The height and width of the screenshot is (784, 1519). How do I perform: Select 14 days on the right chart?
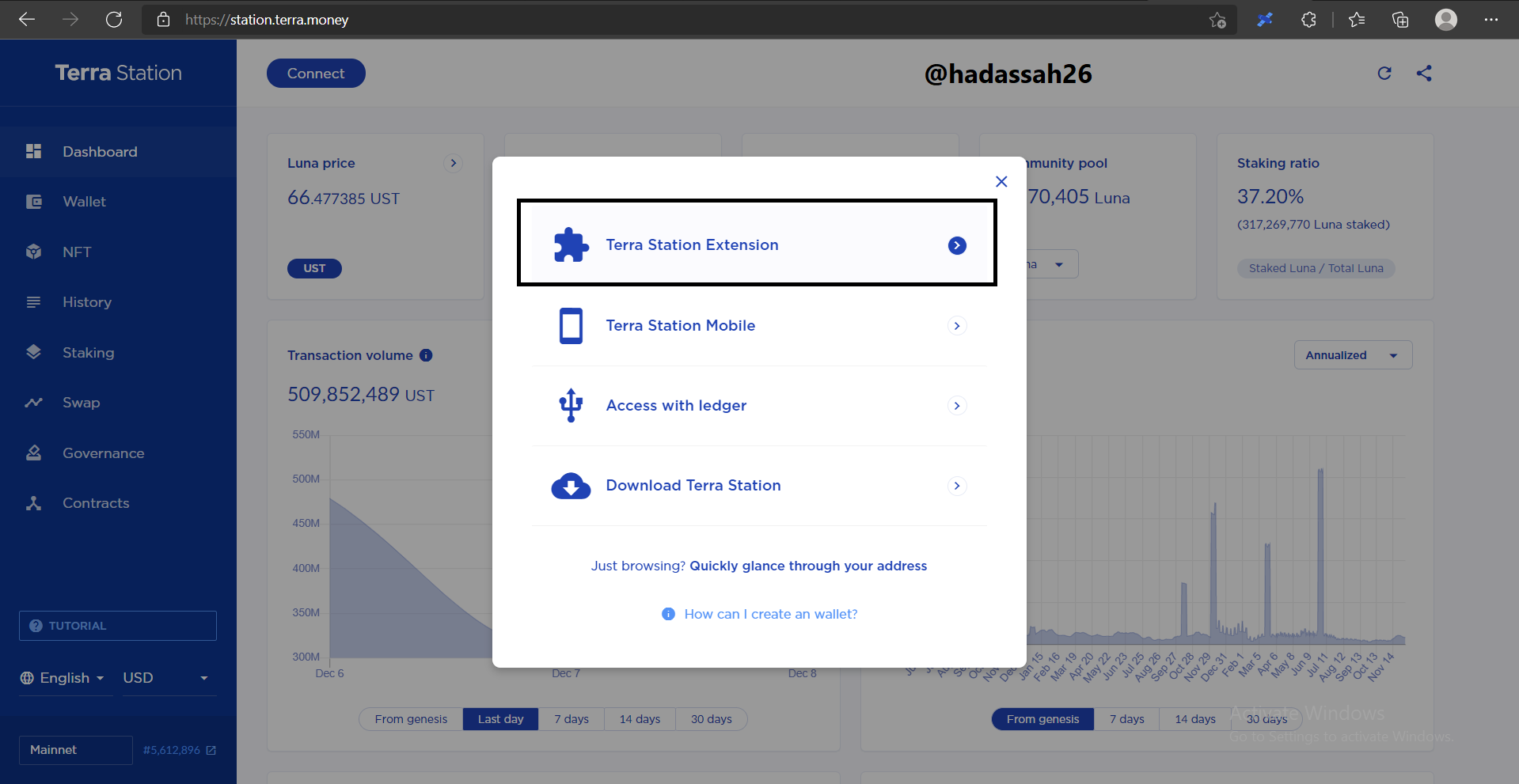click(1195, 719)
